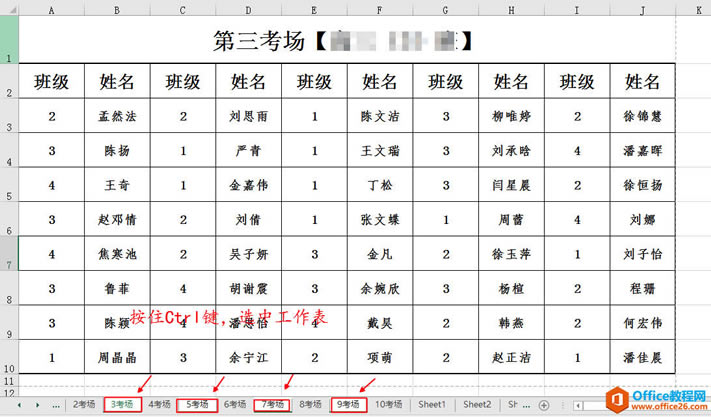711x417 pixels.
Task: Click cell with name 严青
Action: pyautogui.click(x=248, y=150)
